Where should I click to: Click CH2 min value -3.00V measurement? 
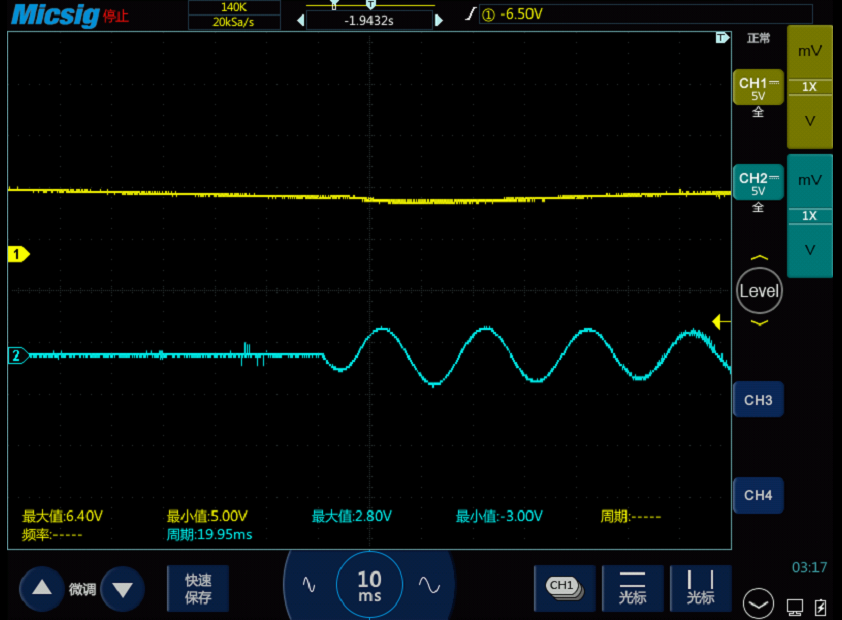499,516
